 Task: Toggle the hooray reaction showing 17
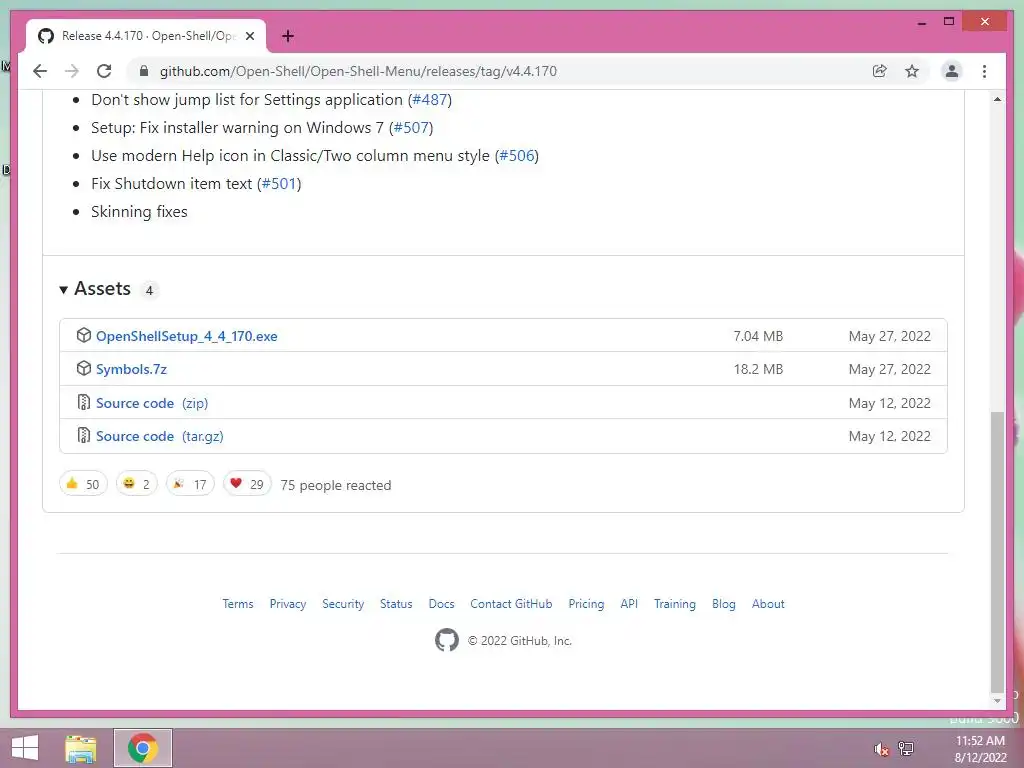(190, 484)
